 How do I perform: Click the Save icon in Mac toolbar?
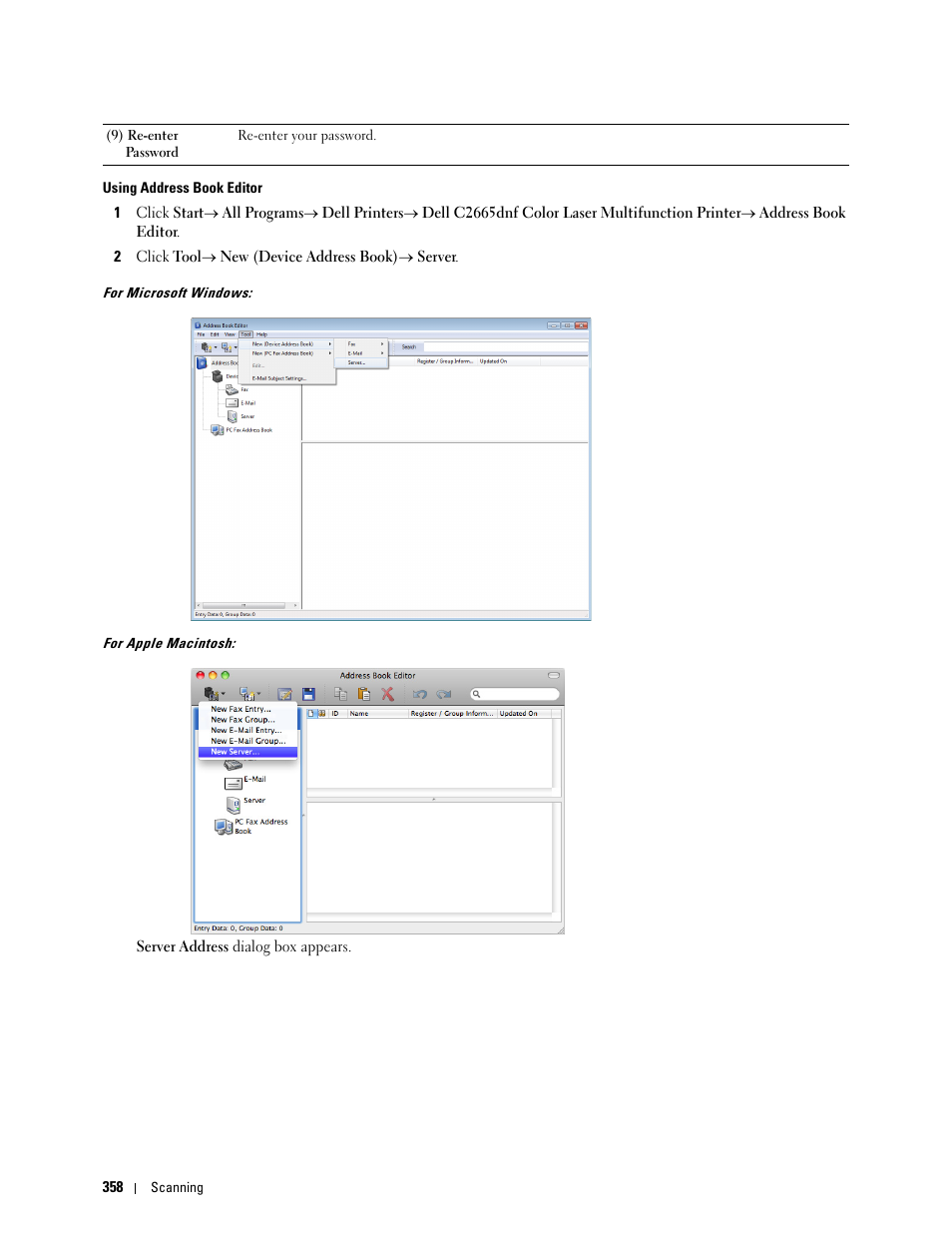[308, 694]
